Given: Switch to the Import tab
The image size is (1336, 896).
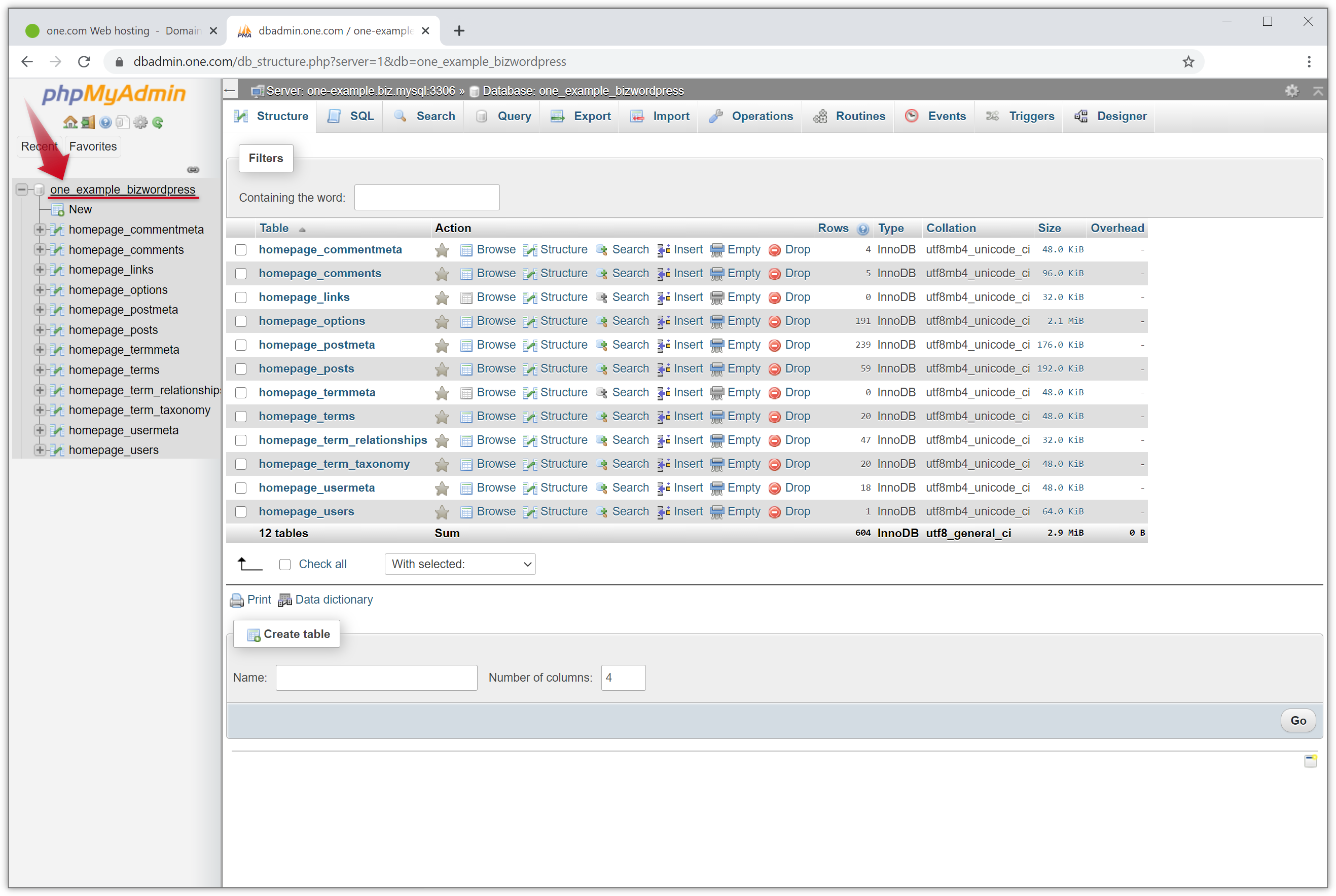Looking at the screenshot, I should click(x=670, y=116).
